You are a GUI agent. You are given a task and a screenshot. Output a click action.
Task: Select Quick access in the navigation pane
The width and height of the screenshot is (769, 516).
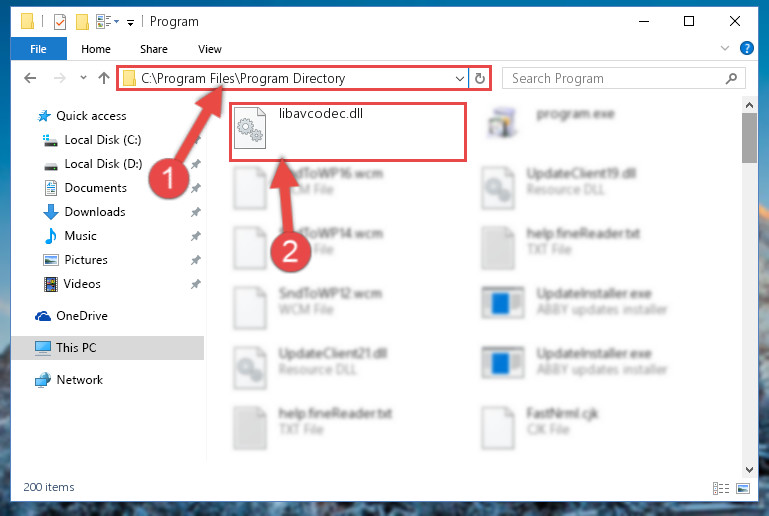click(x=81, y=116)
